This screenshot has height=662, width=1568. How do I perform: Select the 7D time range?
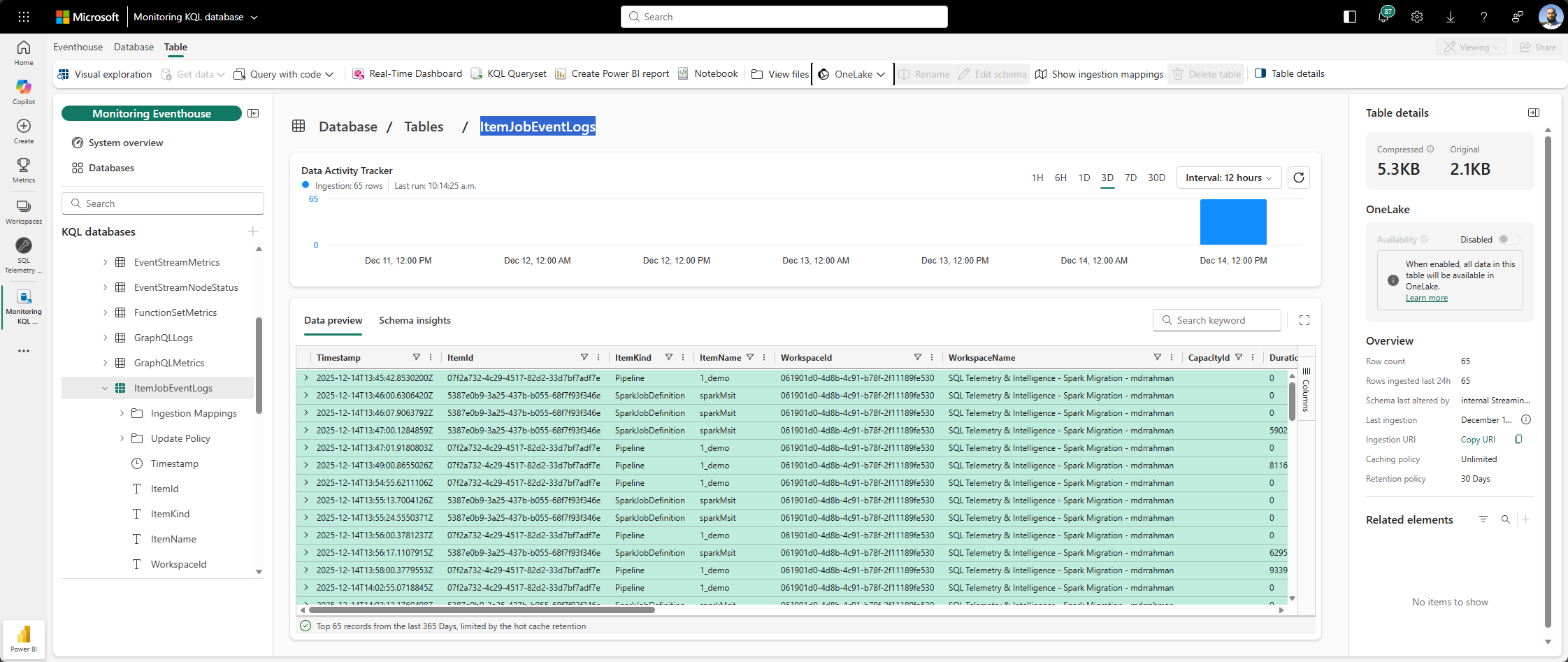click(x=1130, y=178)
